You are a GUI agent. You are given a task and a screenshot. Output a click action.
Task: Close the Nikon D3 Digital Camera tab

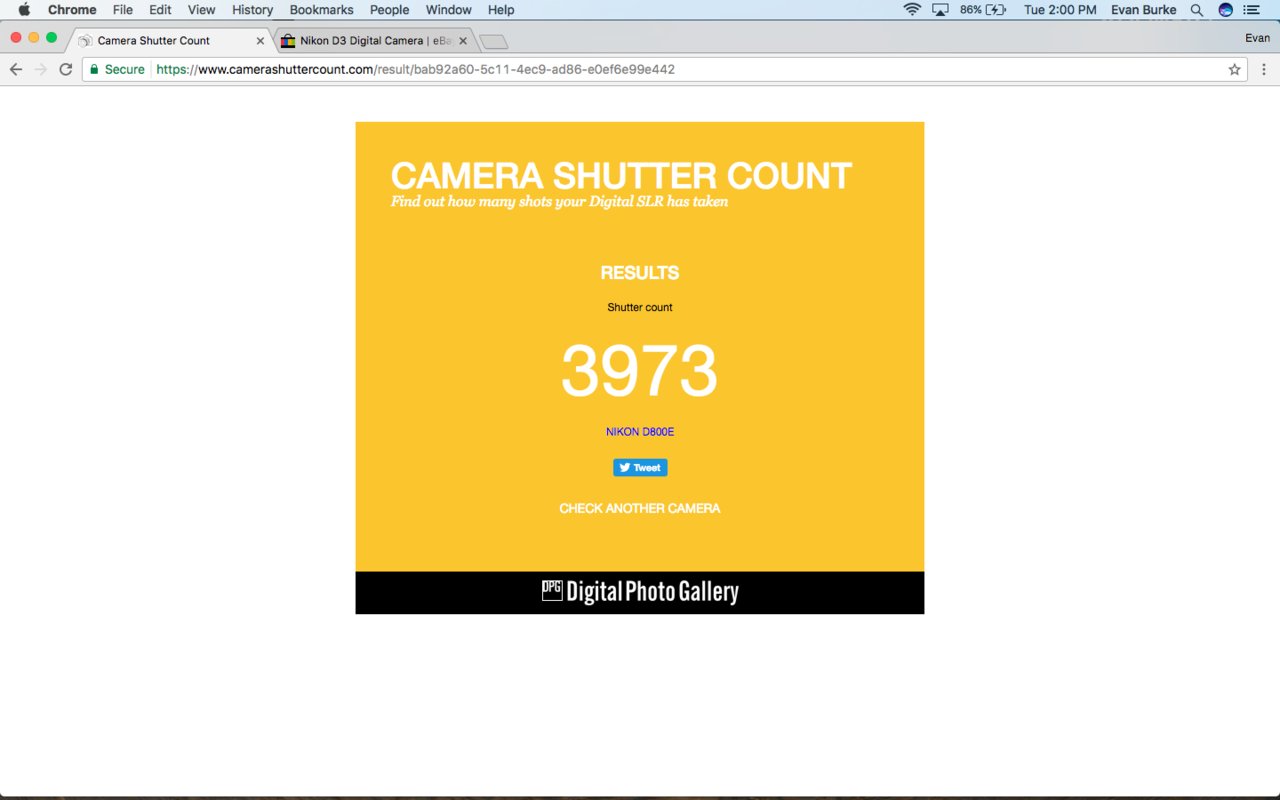click(463, 41)
